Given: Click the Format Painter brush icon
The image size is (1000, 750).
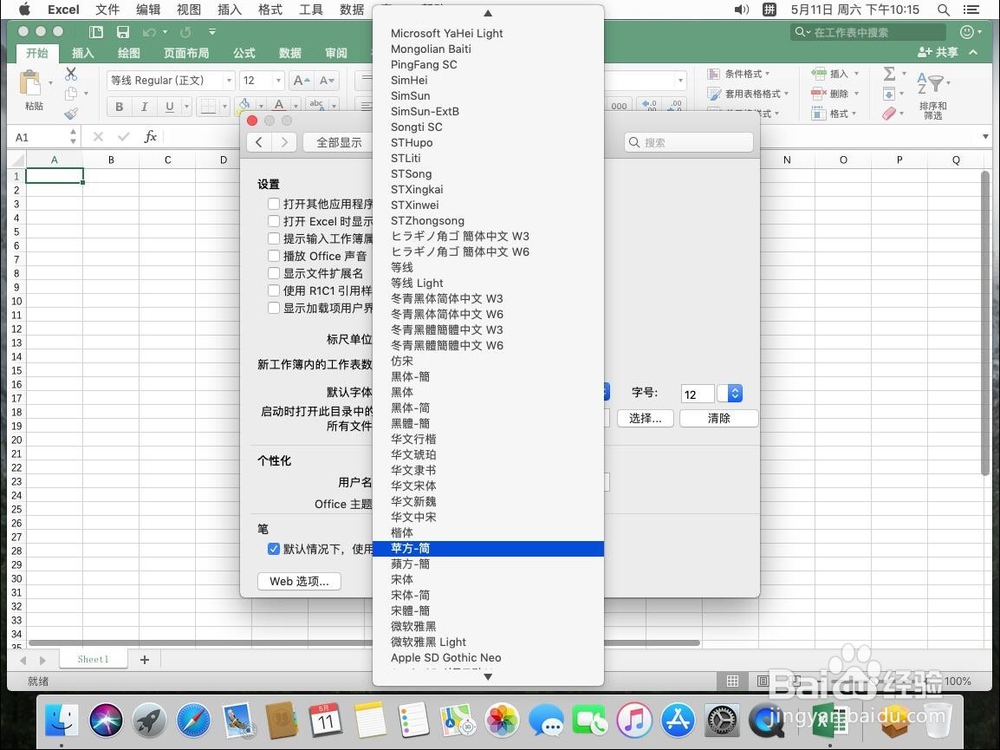Looking at the screenshot, I should pos(71,114).
